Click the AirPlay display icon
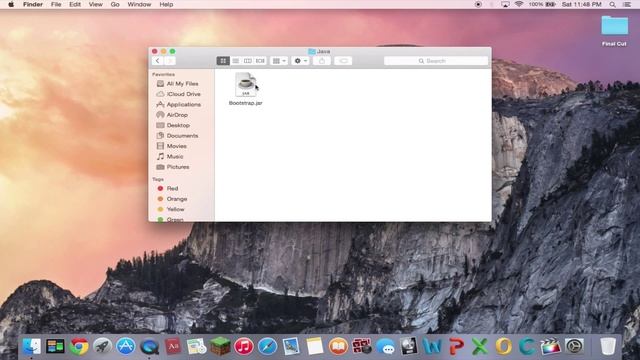Screen dimensions: 640x360 (505, 4)
